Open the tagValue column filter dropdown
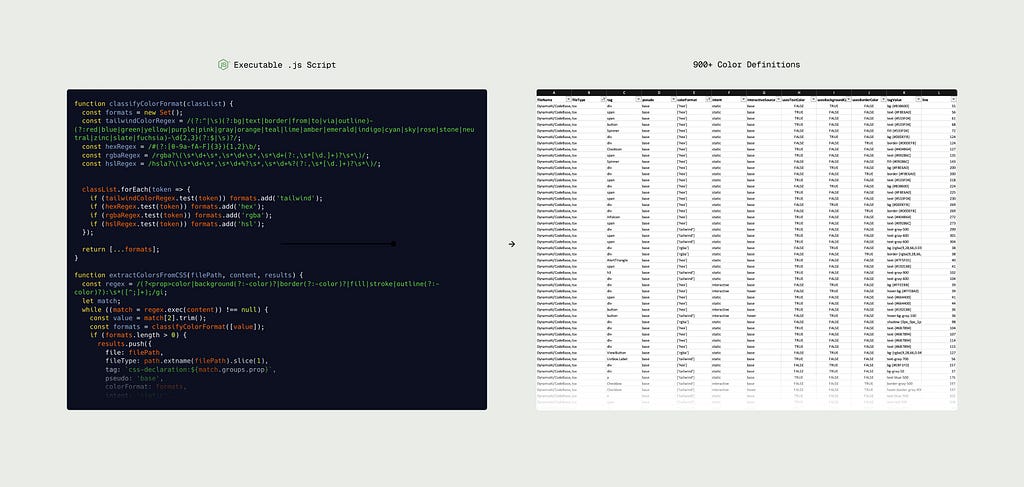1024x487 pixels. (918, 99)
